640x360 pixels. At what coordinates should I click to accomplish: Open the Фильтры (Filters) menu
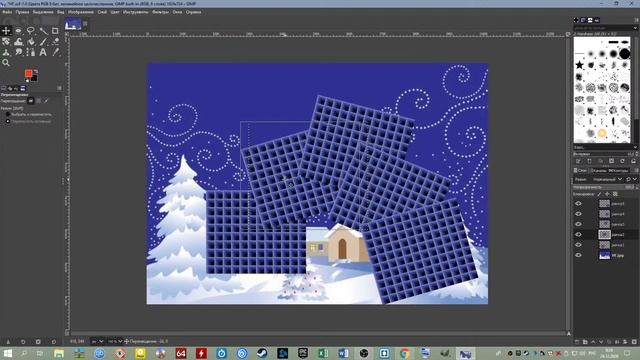pyautogui.click(x=160, y=12)
